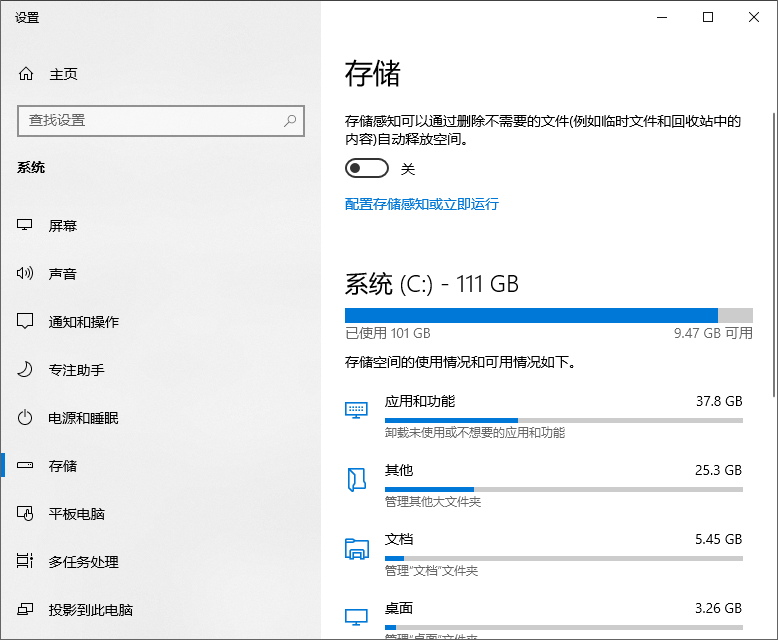Open 投影到此电脑 settings
778x640 pixels.
coord(161,609)
